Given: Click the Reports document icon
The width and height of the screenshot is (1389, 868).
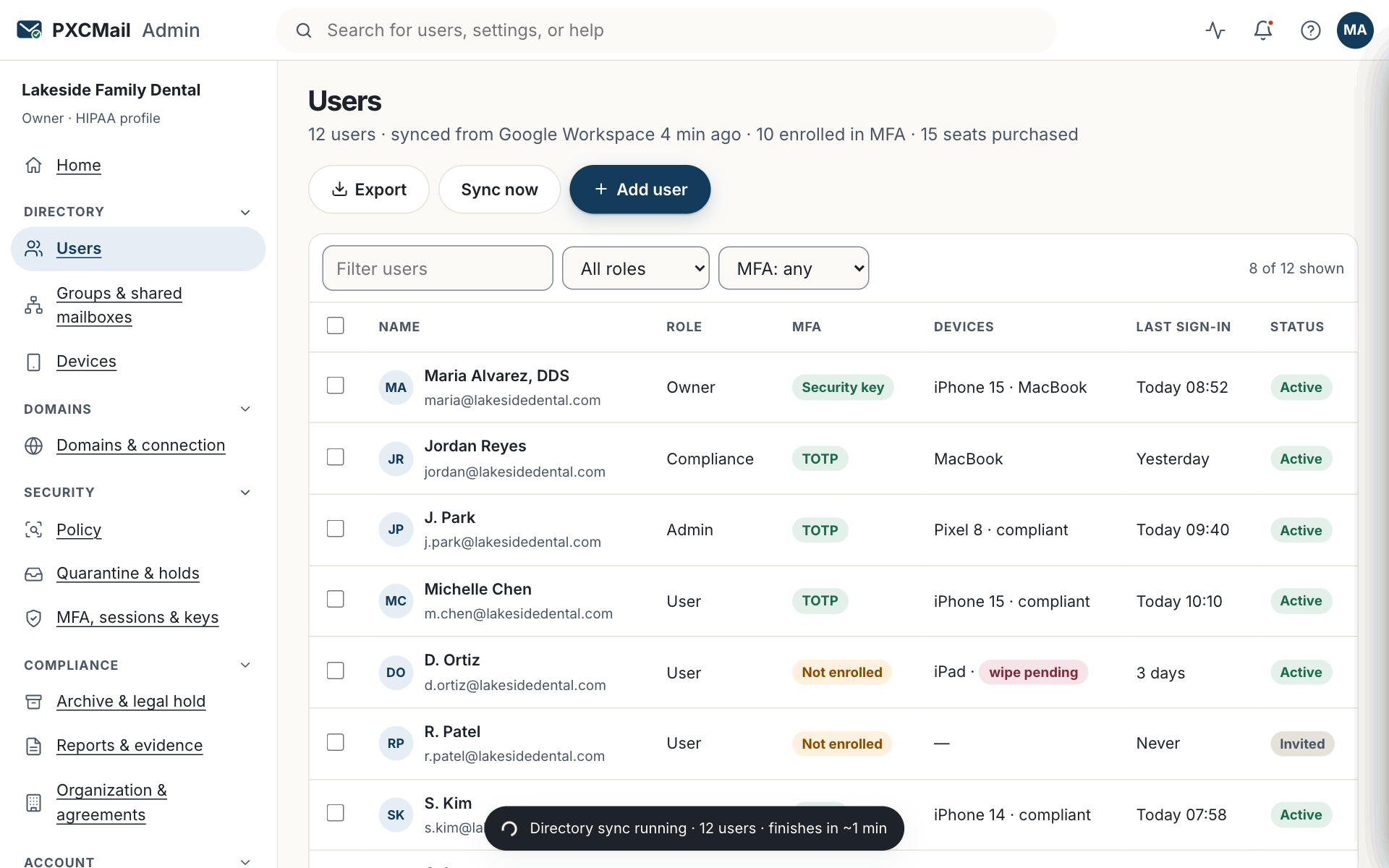Looking at the screenshot, I should [33, 746].
